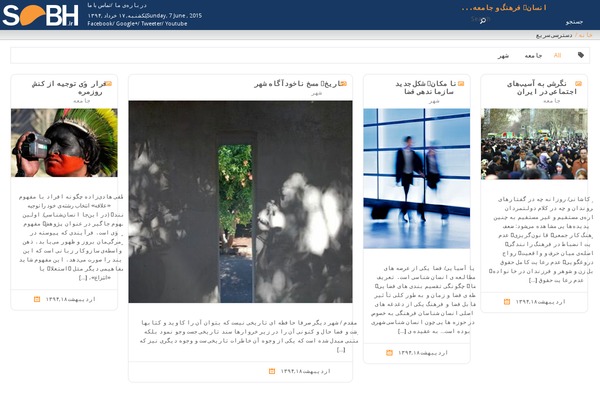The width and height of the screenshot is (600, 400).
Task: Click calendar icon under crowd article
Action: point(507,302)
